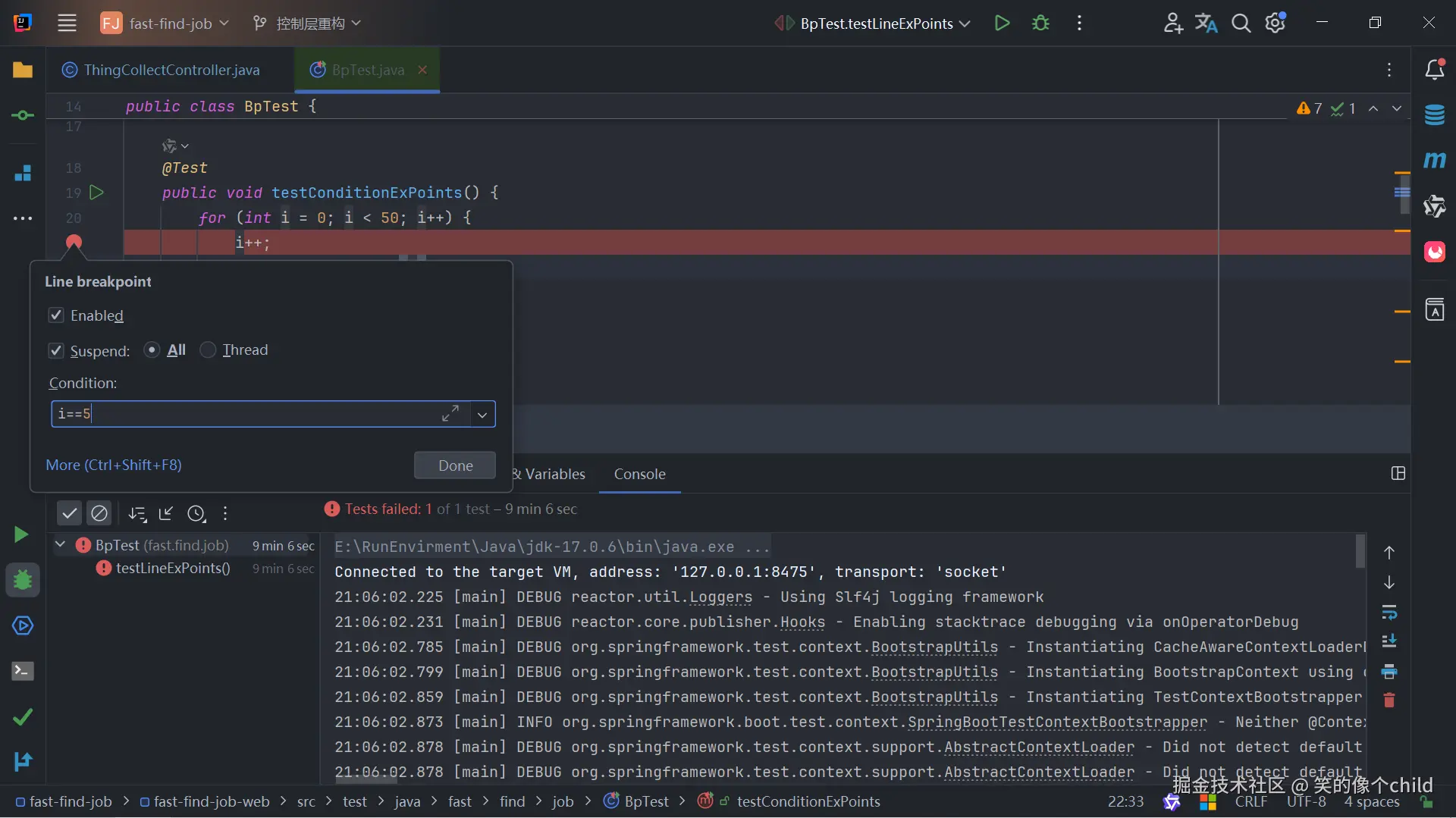The width and height of the screenshot is (1456, 818).
Task: Toggle Show Ignored tests button
Action: (x=99, y=513)
